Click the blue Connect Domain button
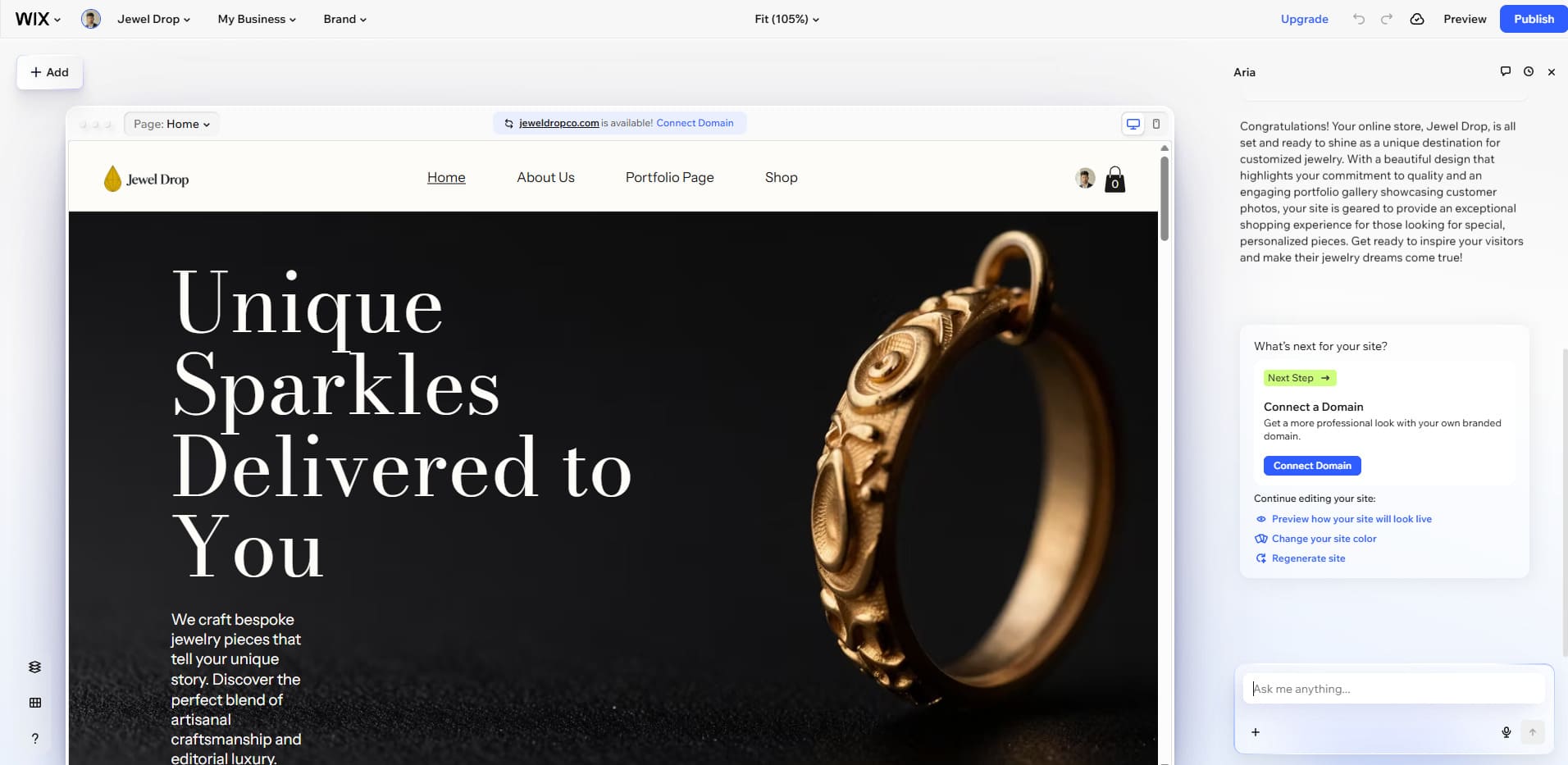Viewport: 1568px width, 765px height. (1312, 466)
